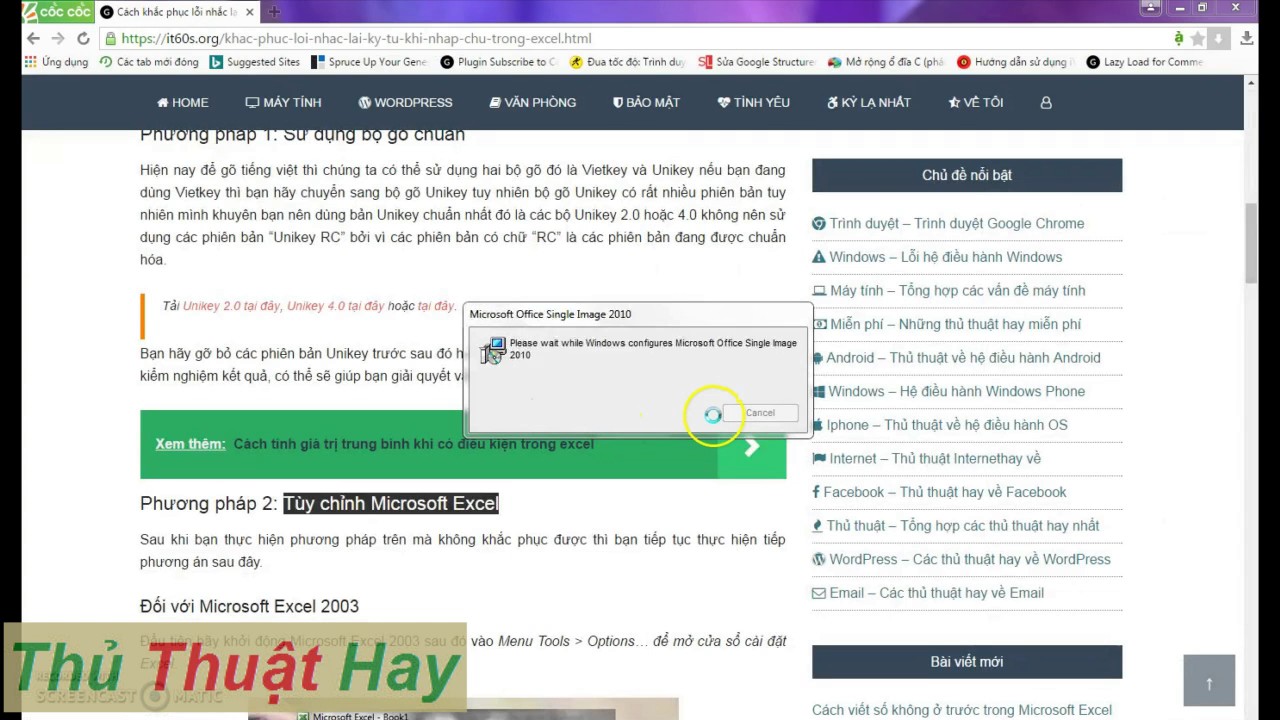Go back using browser back arrow
The height and width of the screenshot is (720, 1280).
tap(33, 38)
